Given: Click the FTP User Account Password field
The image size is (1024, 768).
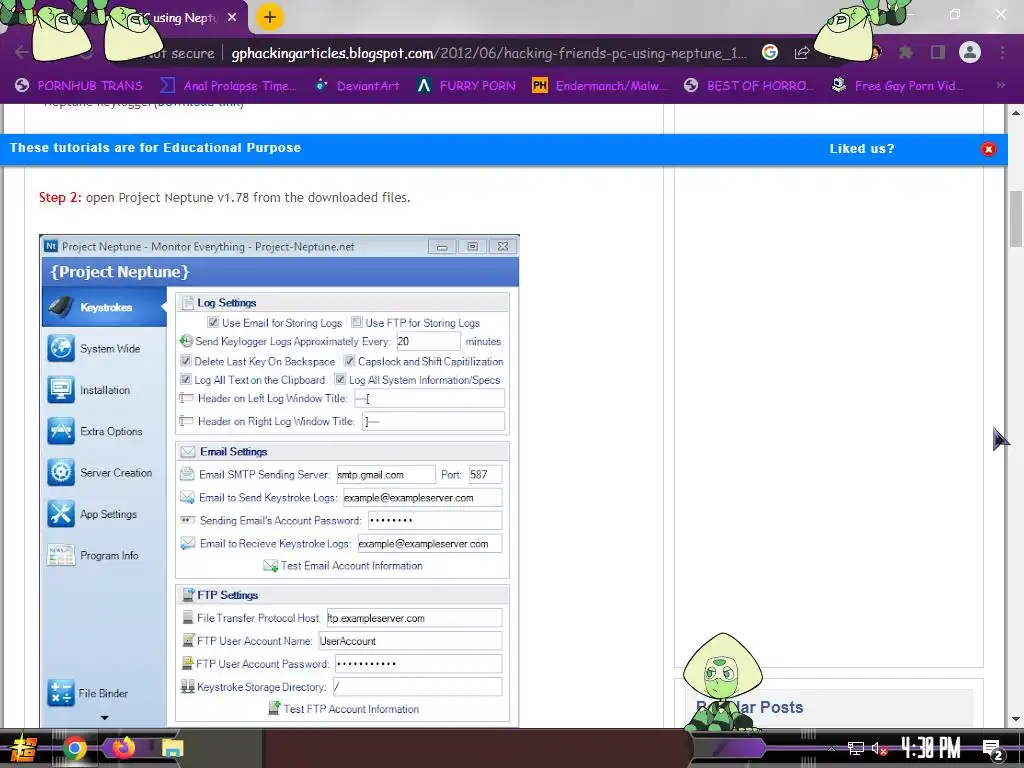Looking at the screenshot, I should [x=418, y=664].
